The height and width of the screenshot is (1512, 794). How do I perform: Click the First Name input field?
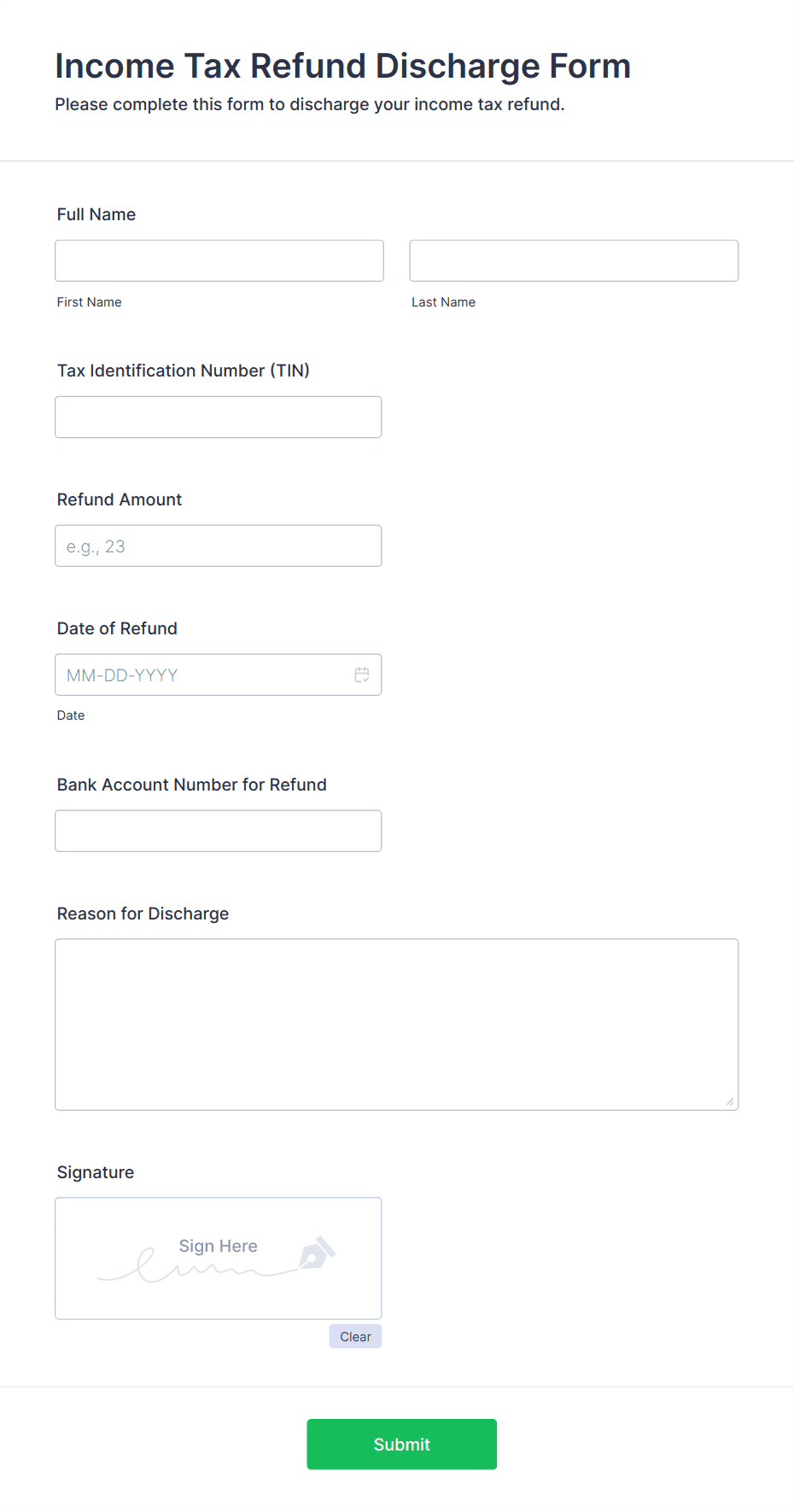click(219, 260)
